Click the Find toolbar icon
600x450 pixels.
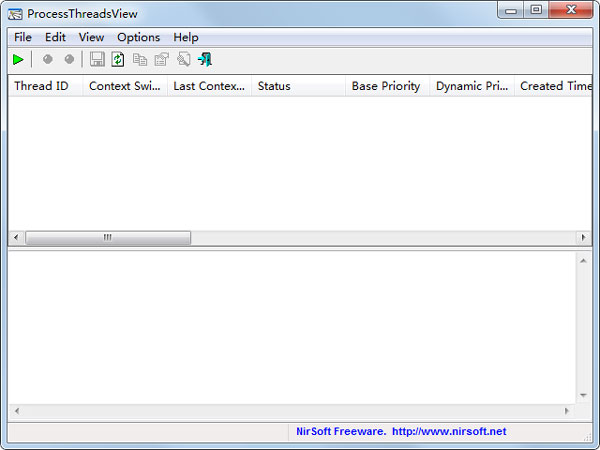point(184,59)
